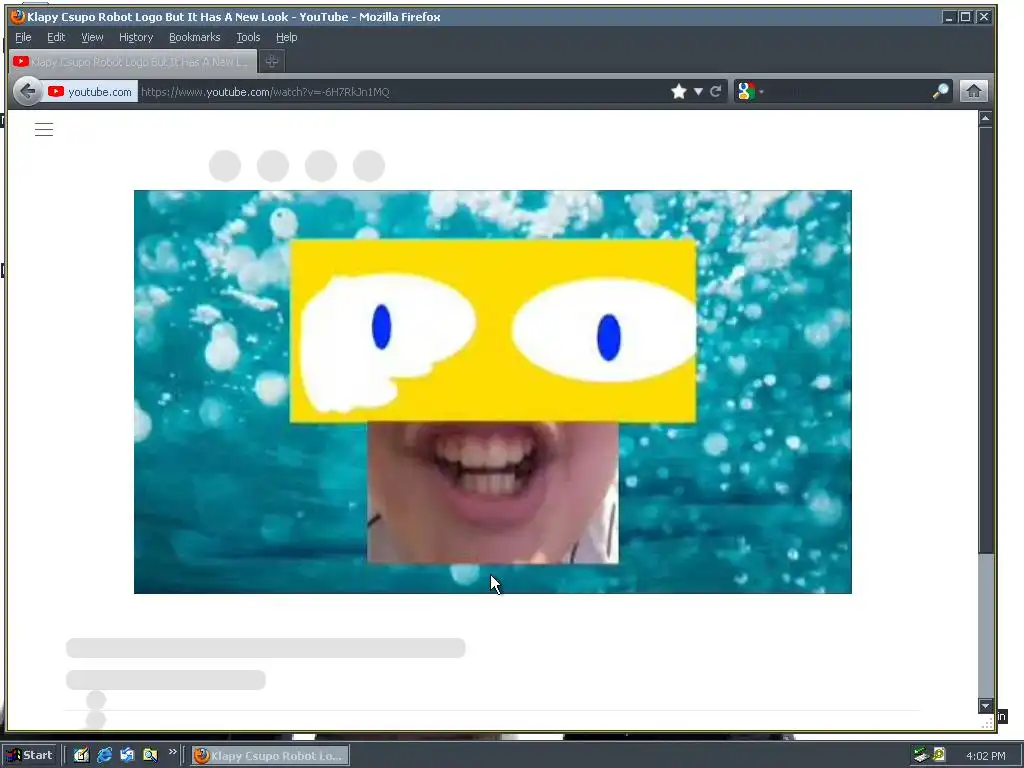Image resolution: width=1024 pixels, height=768 pixels.
Task: Launch the search quick launch icon
Action: tap(150, 755)
